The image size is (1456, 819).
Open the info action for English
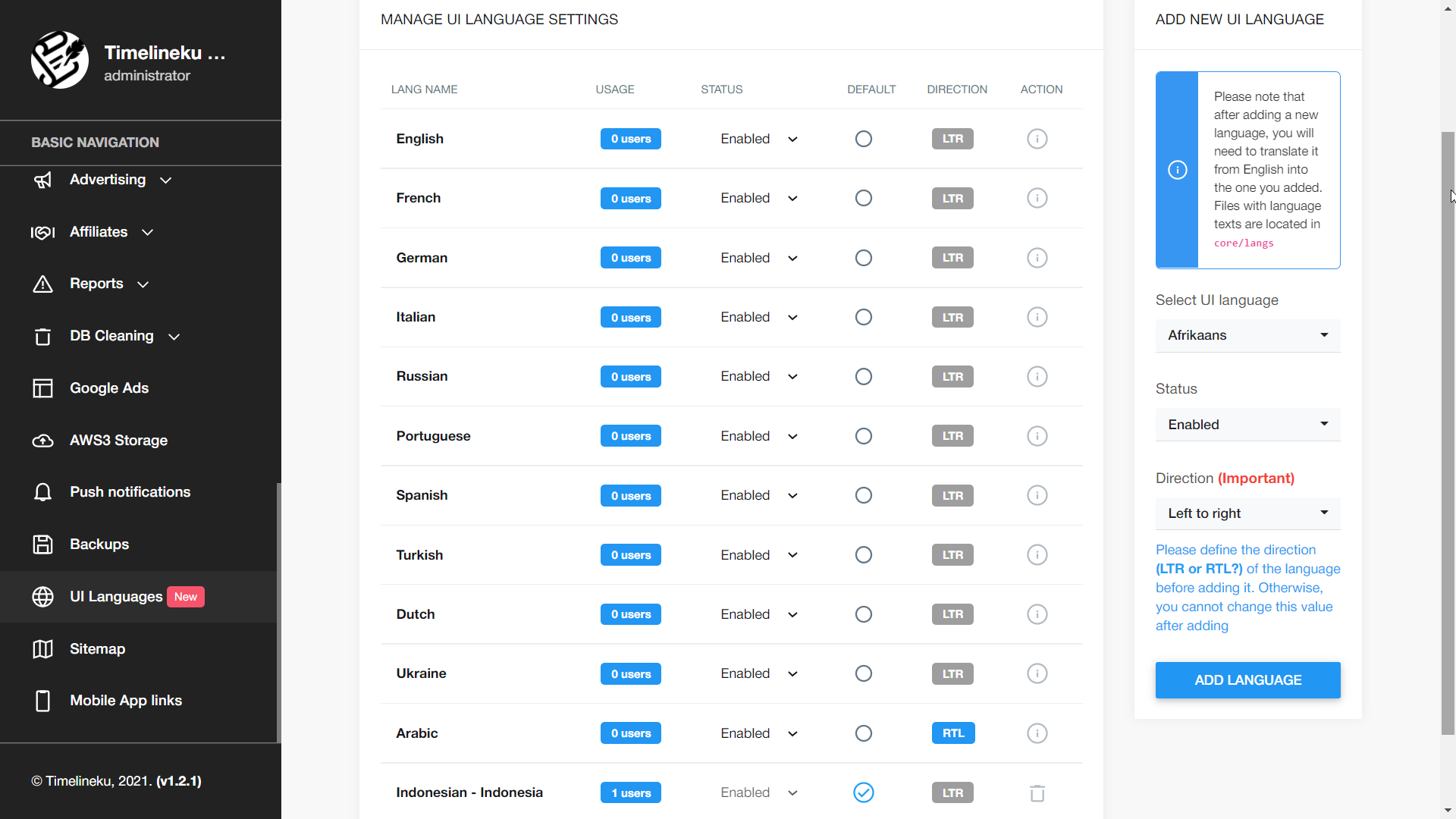[x=1037, y=139]
